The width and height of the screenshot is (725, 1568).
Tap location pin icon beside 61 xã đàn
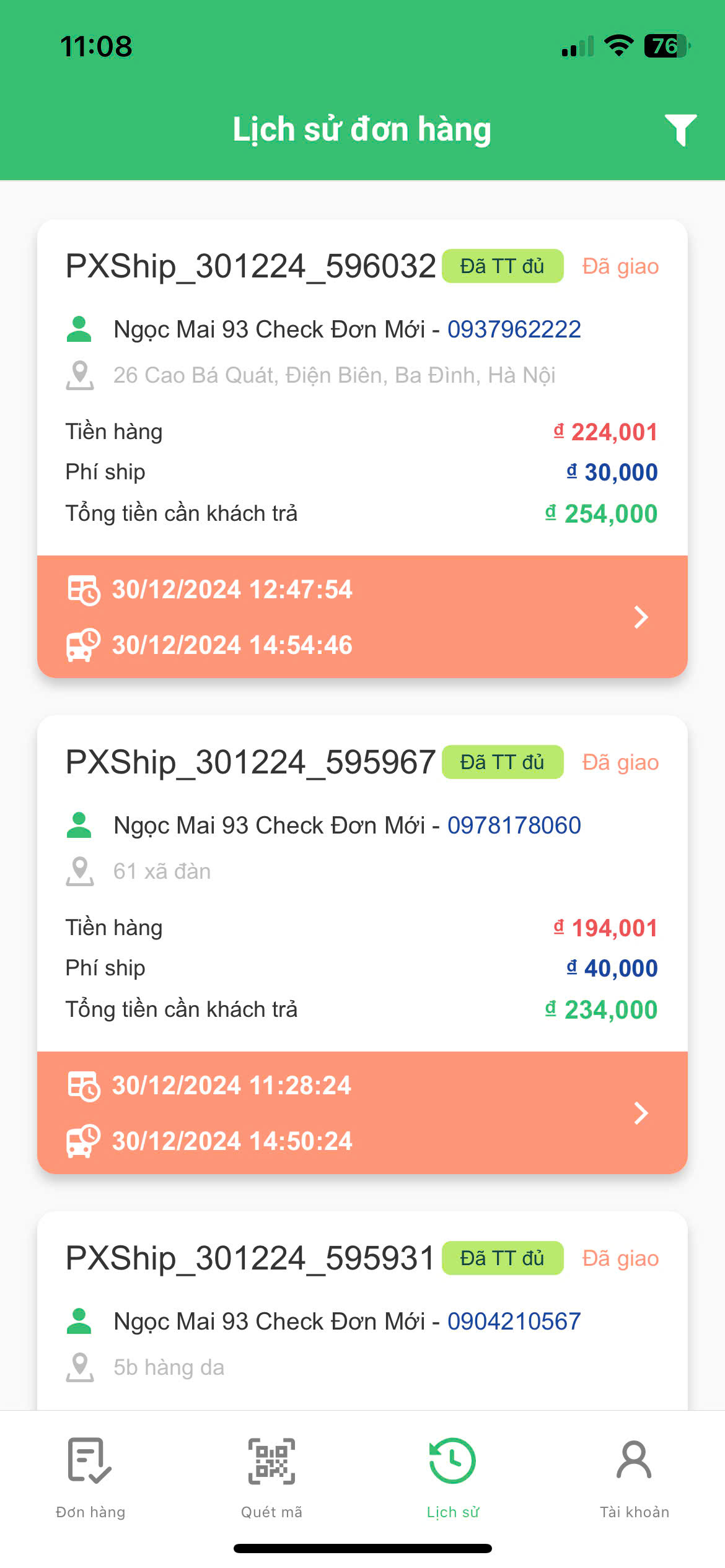click(x=80, y=871)
